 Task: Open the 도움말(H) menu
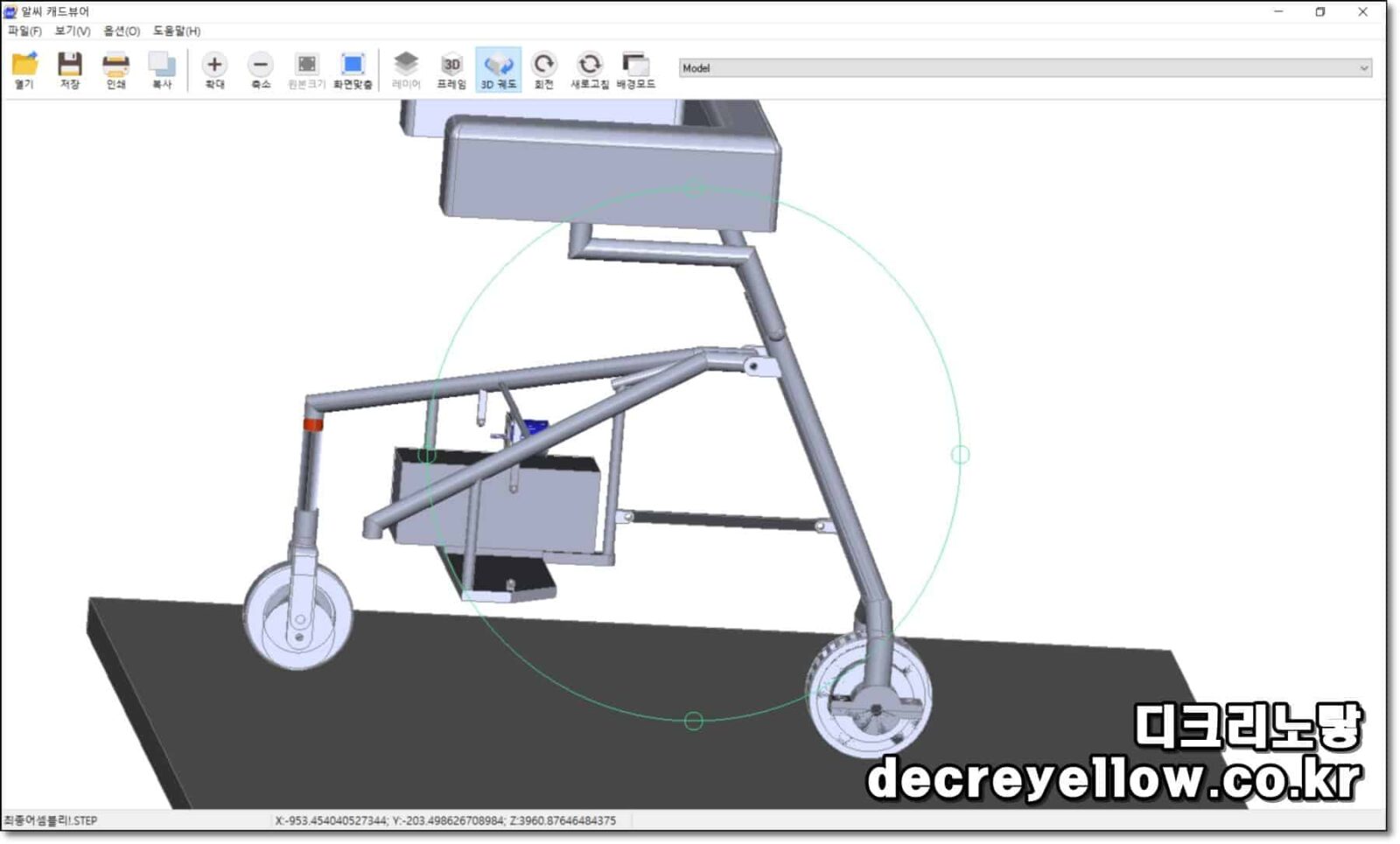177,31
